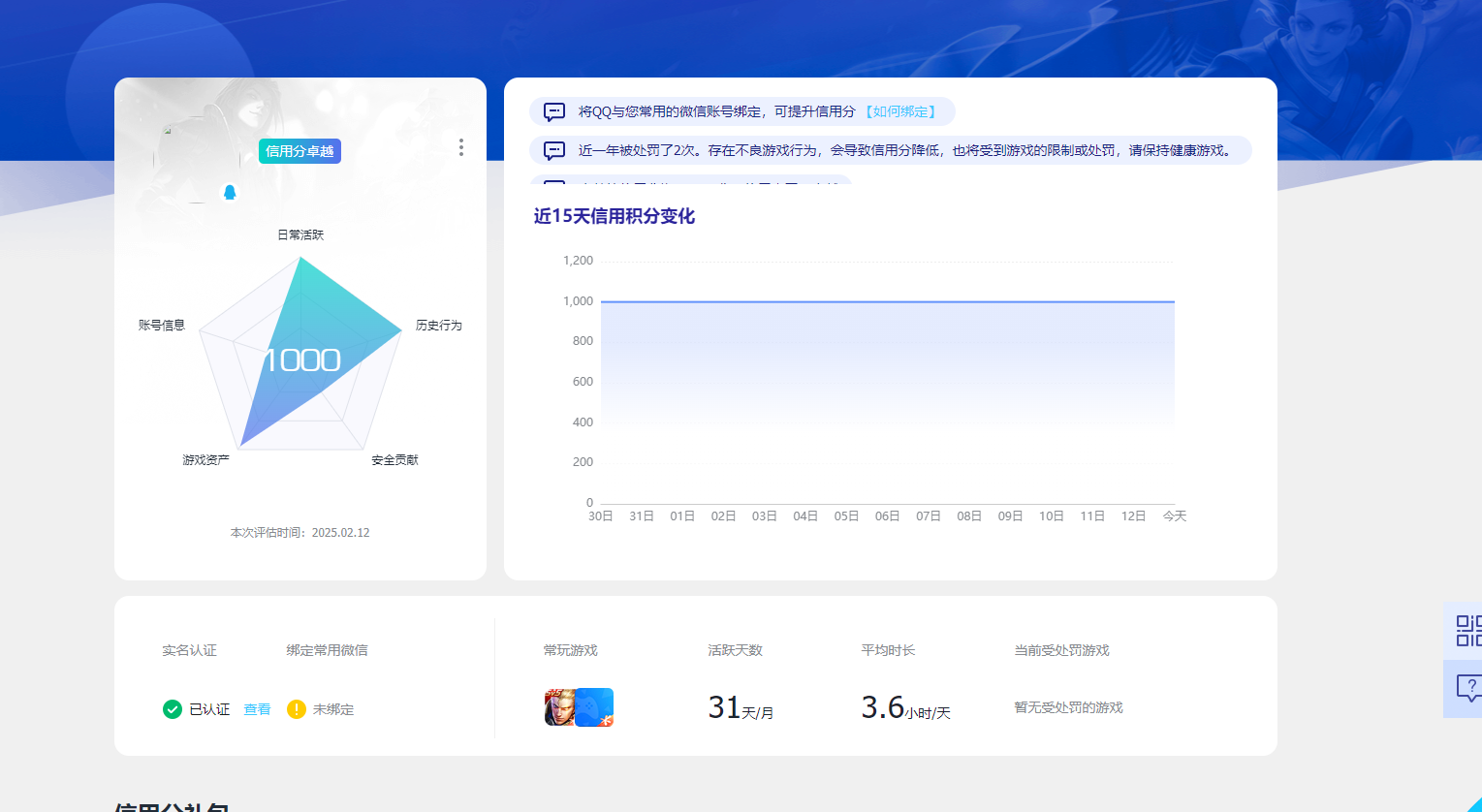Click message icon beside 近一年被处罚了2次 notice
This screenshot has width=1482, height=812.
tap(554, 150)
